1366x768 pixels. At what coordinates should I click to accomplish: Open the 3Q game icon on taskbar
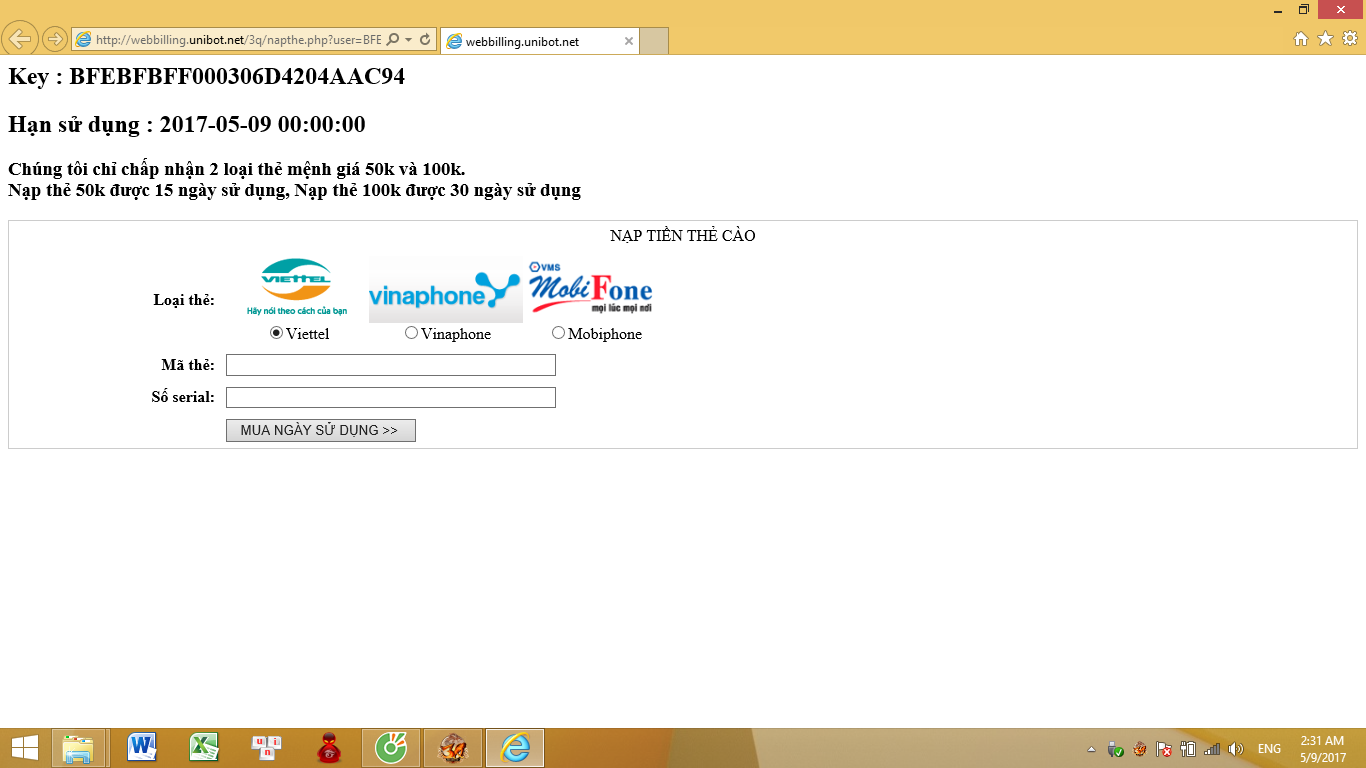point(453,748)
